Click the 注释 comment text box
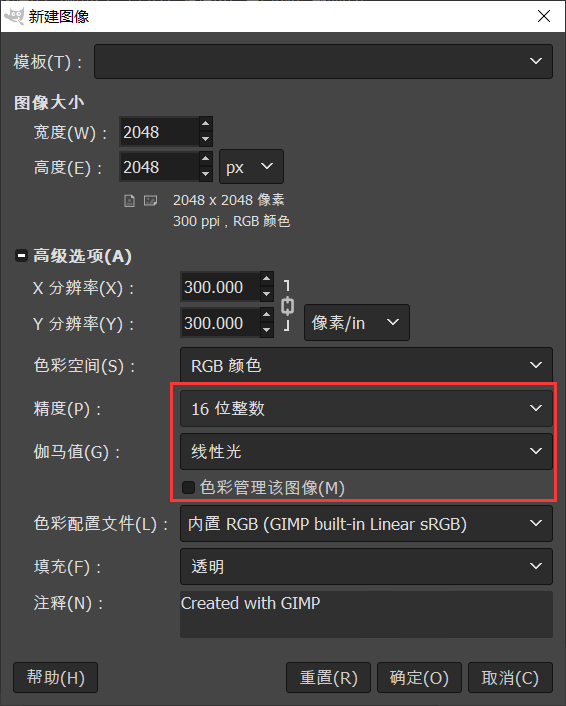This screenshot has width=566, height=706. (x=366, y=614)
